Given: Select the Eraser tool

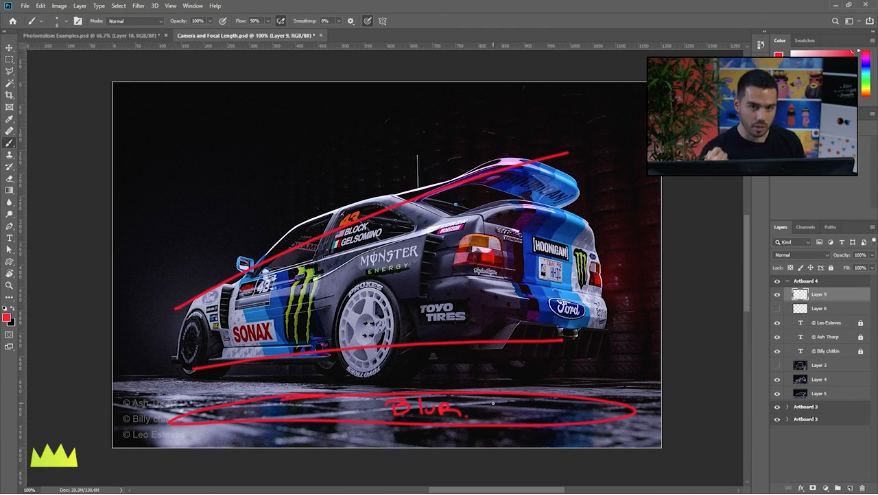Looking at the screenshot, I should click(9, 179).
